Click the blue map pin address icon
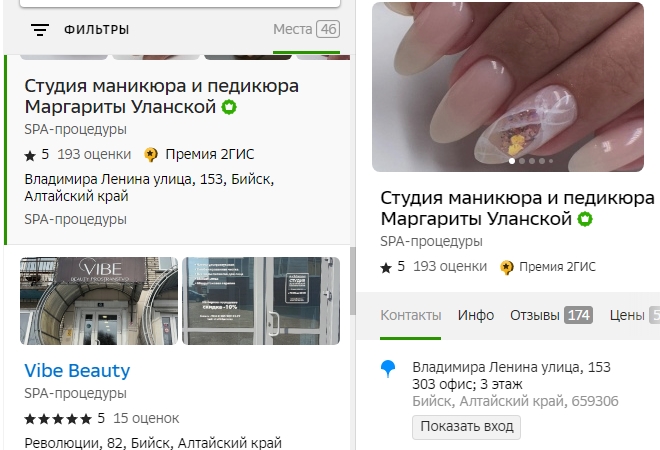This screenshot has height=450, width=660. (x=388, y=368)
